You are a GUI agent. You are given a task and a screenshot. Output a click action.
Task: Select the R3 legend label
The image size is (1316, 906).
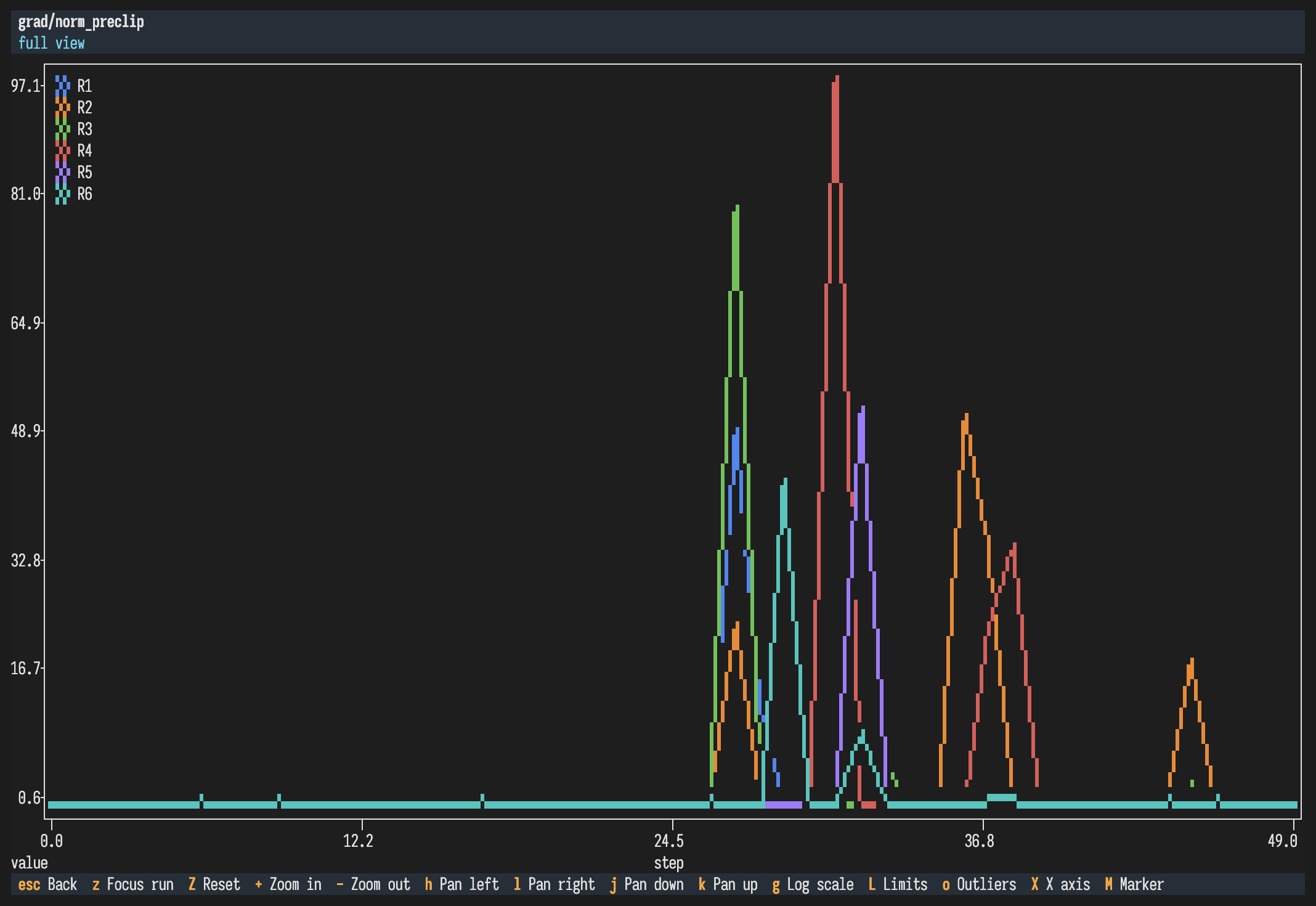[84, 129]
